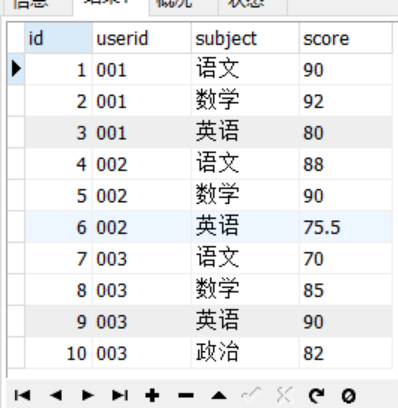Select subject 政治 cell

click(245, 353)
